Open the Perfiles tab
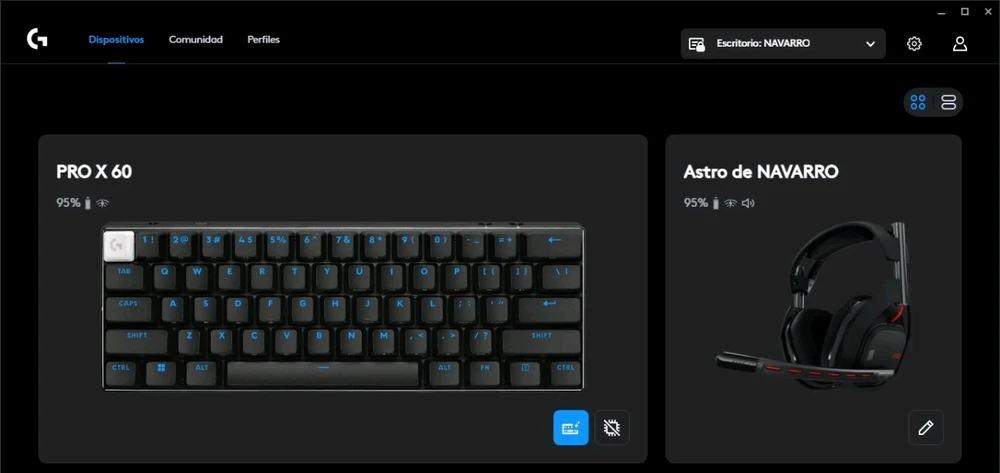The height and width of the screenshot is (473, 1000). (x=263, y=40)
